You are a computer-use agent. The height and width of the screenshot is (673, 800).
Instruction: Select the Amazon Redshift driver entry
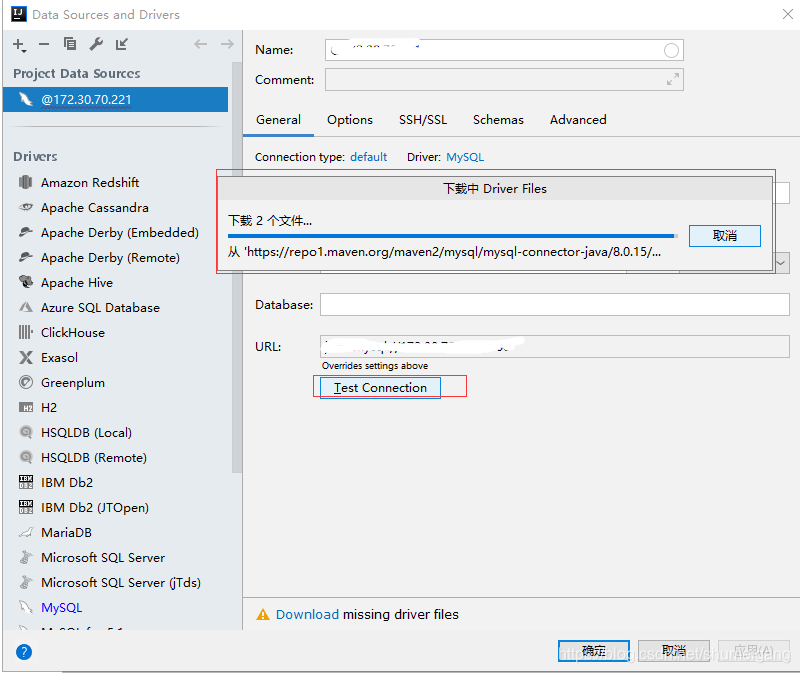pyautogui.click(x=86, y=182)
